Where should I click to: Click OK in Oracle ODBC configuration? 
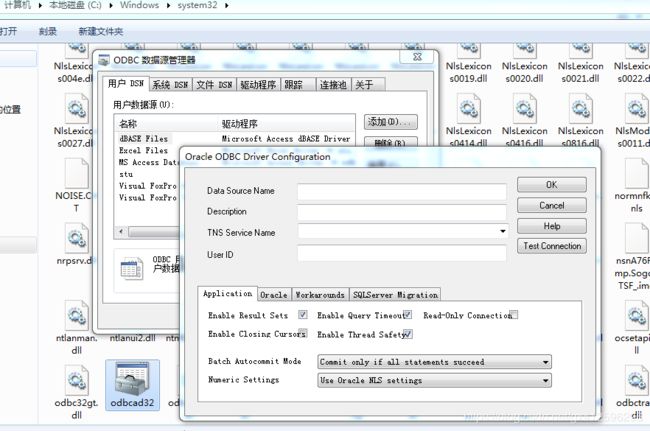point(552,185)
